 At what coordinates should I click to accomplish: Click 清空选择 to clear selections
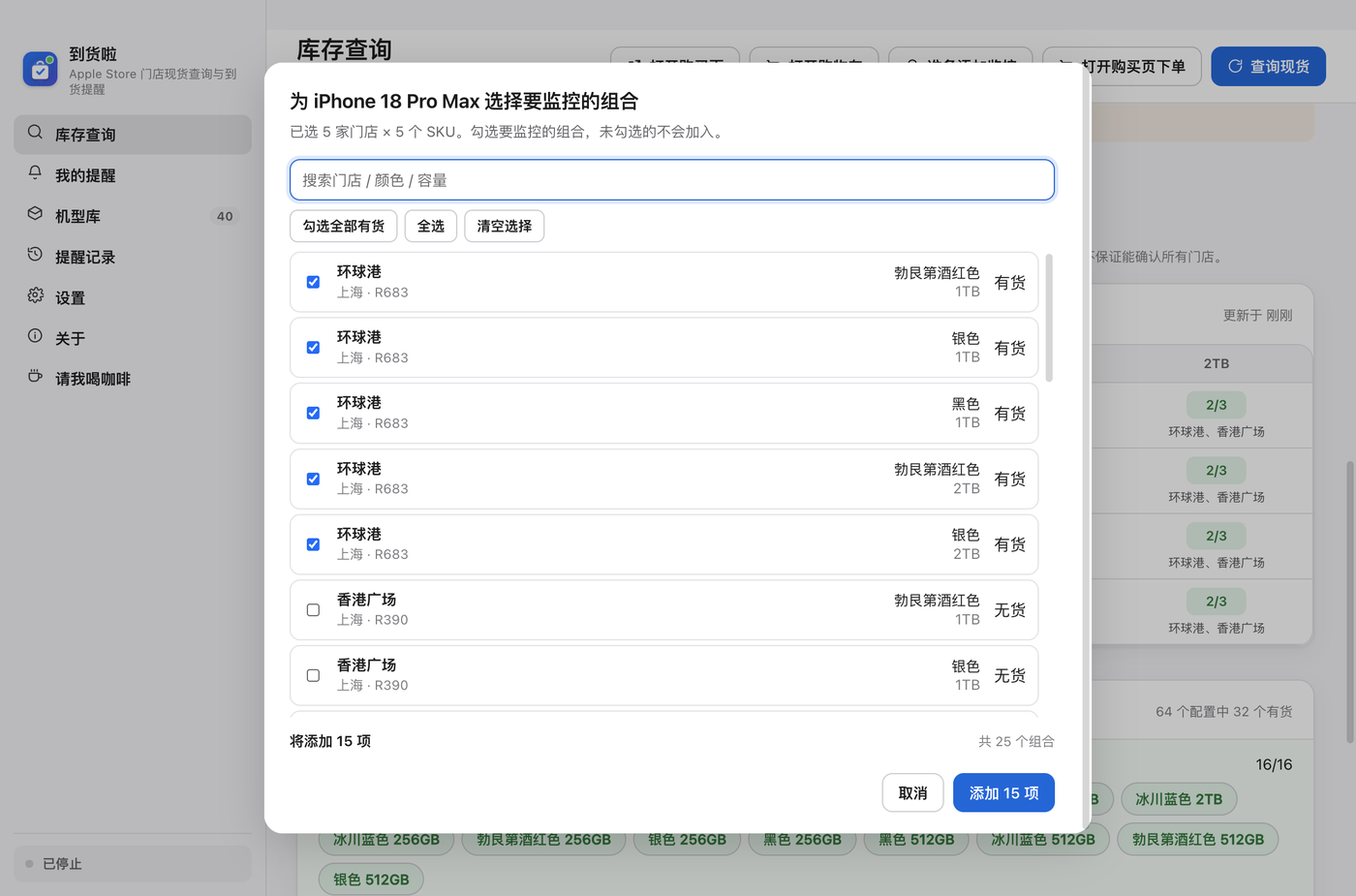pos(505,226)
